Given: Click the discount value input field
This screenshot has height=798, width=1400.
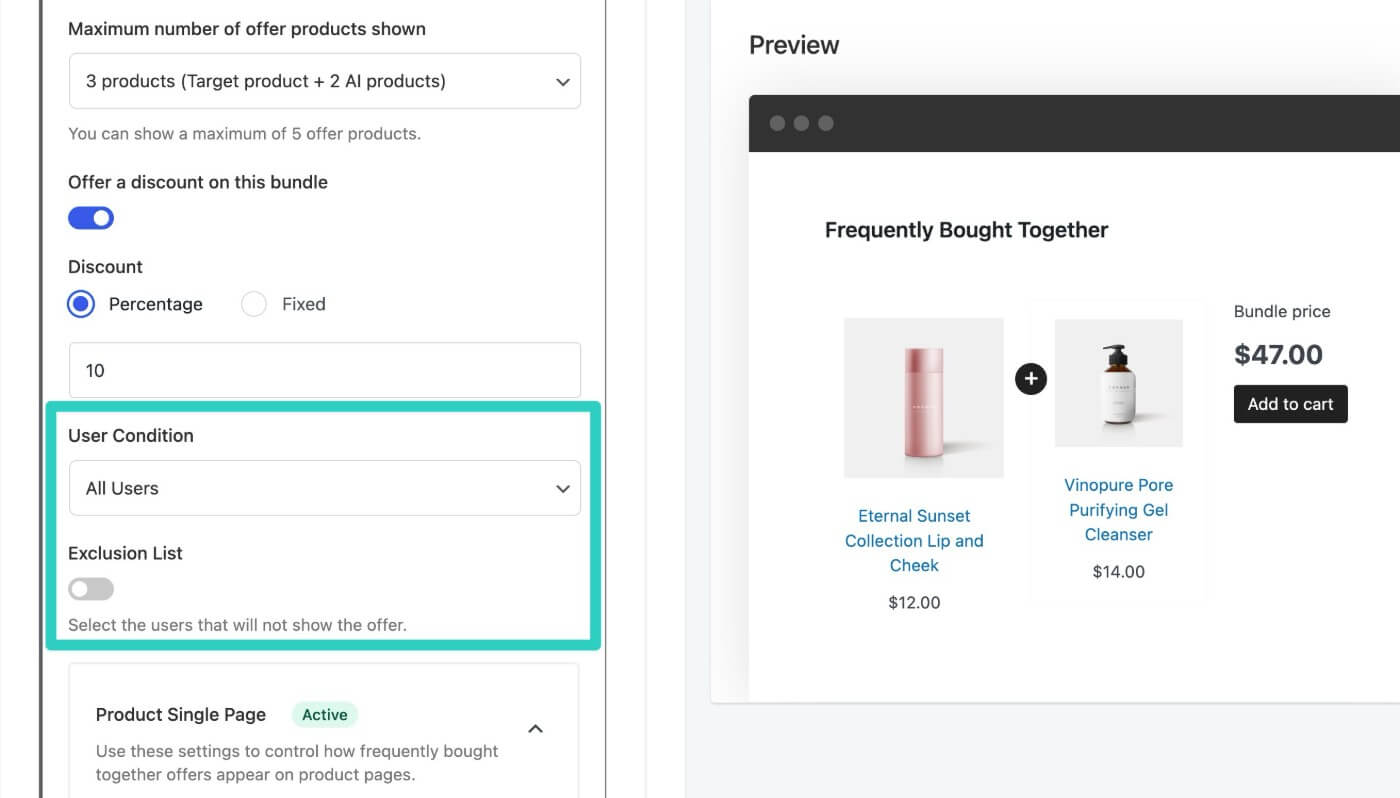Looking at the screenshot, I should tap(325, 370).
